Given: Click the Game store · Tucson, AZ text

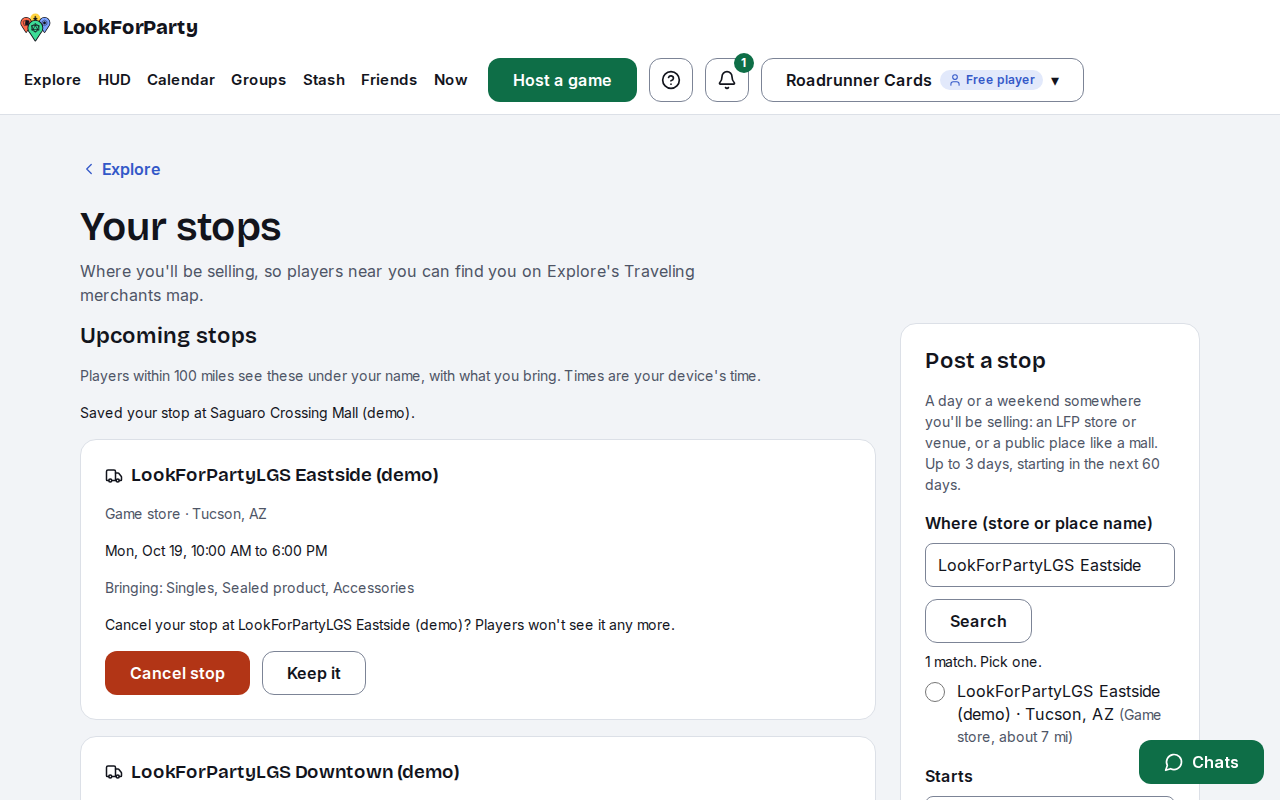Looking at the screenshot, I should (186, 514).
